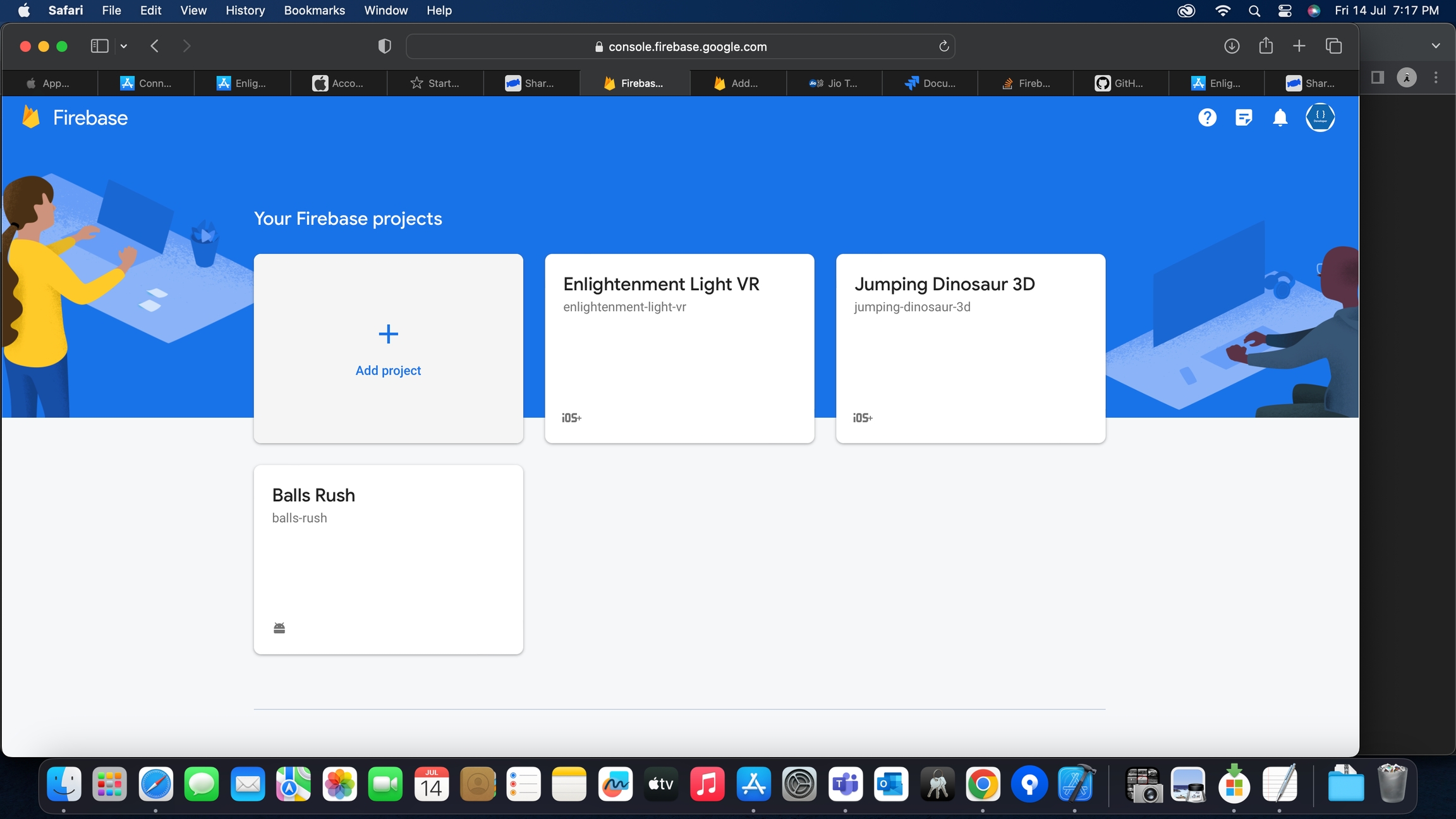Open Enlightenment Light VR project
This screenshot has height=819, width=1456.
coord(679,348)
